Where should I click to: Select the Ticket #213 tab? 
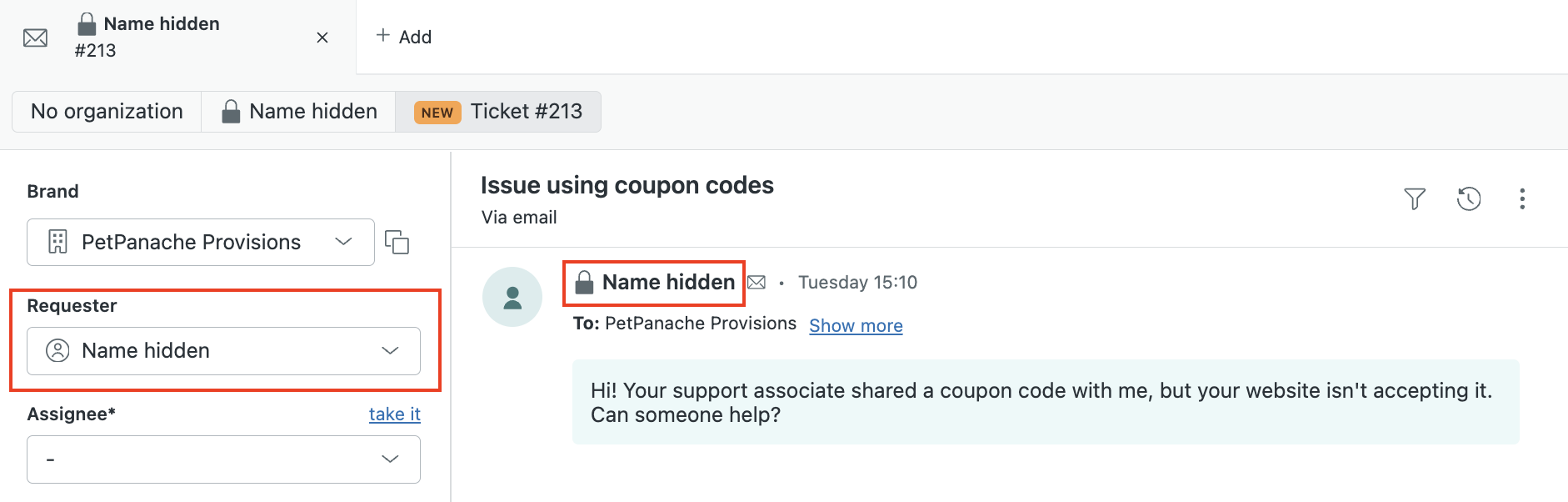[498, 112]
